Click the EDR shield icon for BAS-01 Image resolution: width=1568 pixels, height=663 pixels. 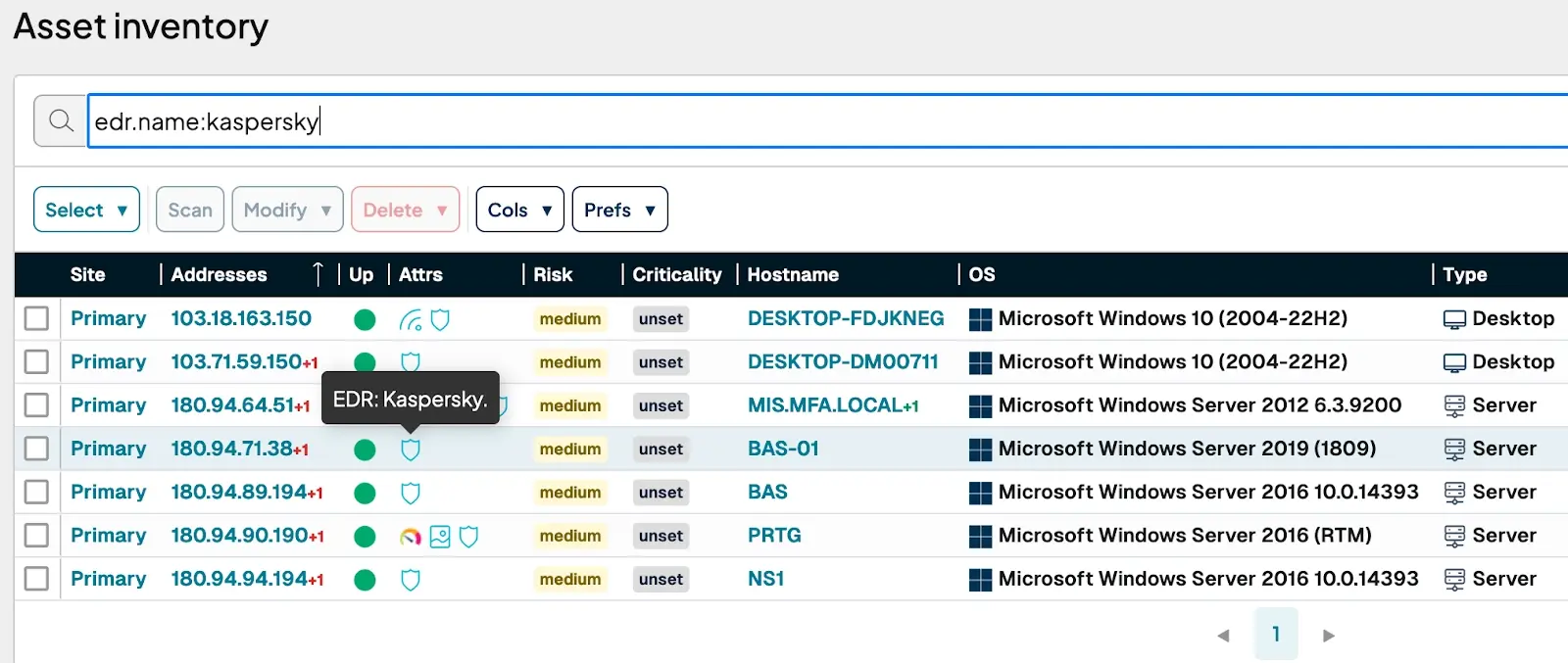click(411, 450)
